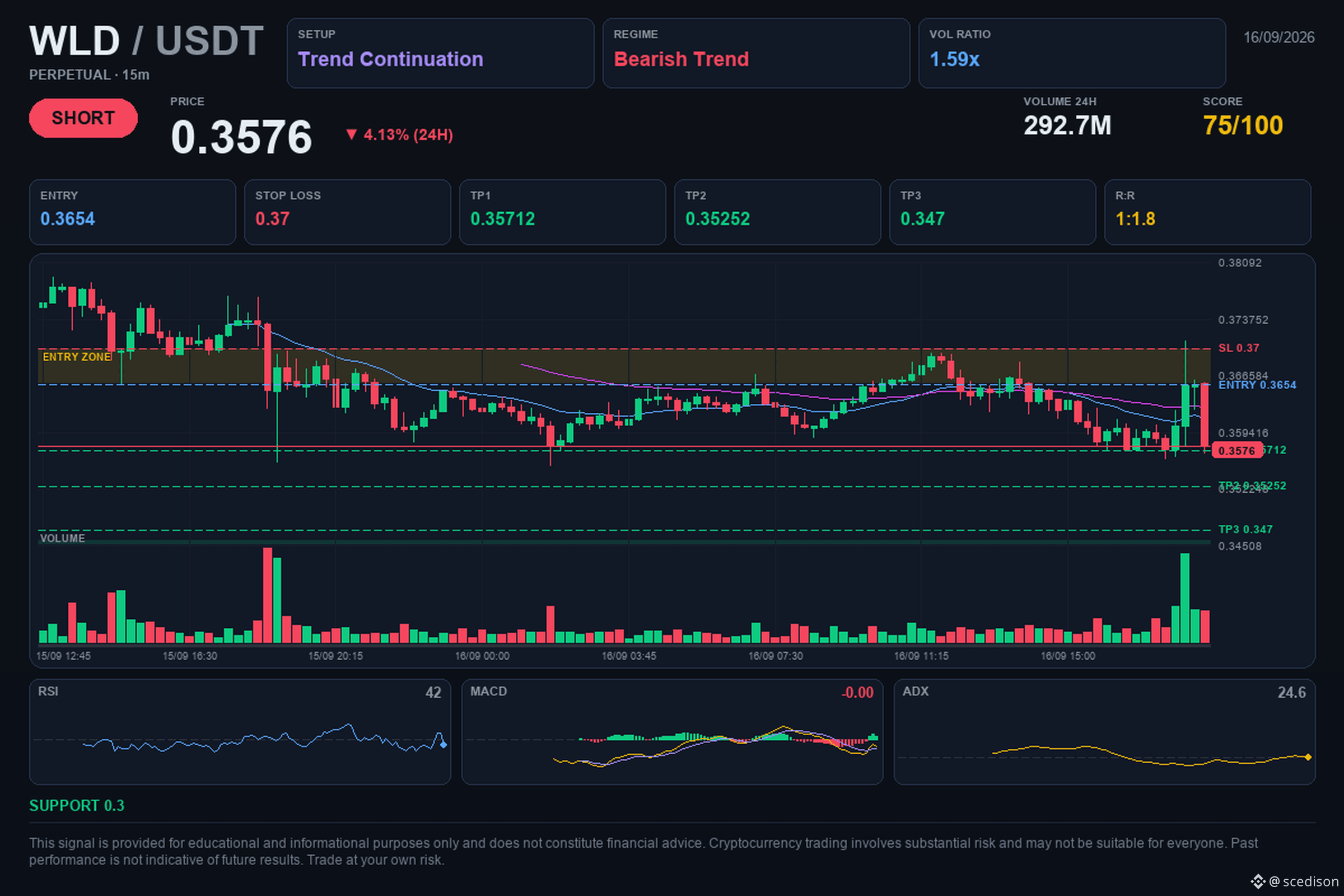Click the yellow ADX endpoint diamond
The image size is (1344, 896).
(1308, 757)
